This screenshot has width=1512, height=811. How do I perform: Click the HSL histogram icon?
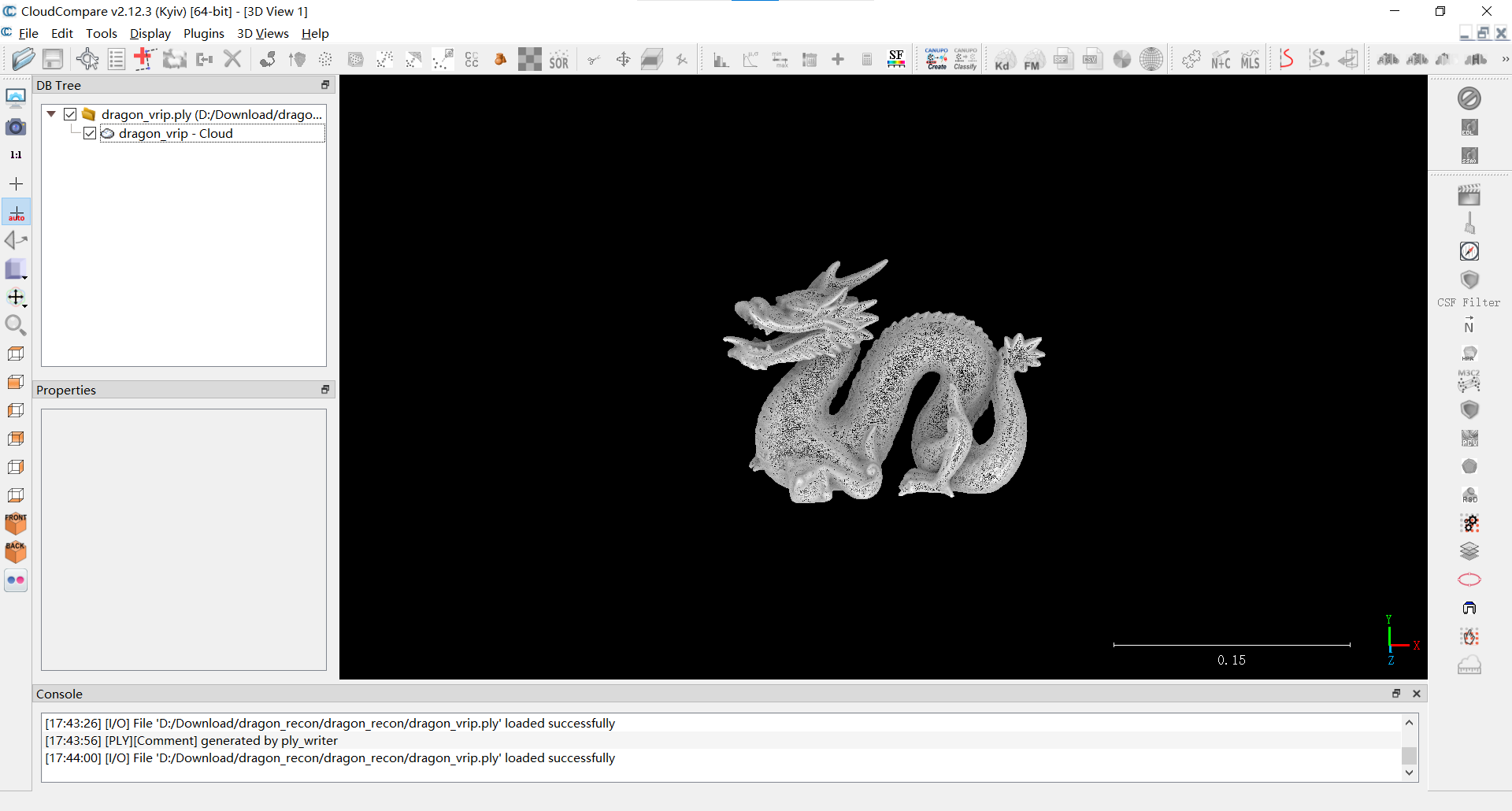click(x=1417, y=59)
